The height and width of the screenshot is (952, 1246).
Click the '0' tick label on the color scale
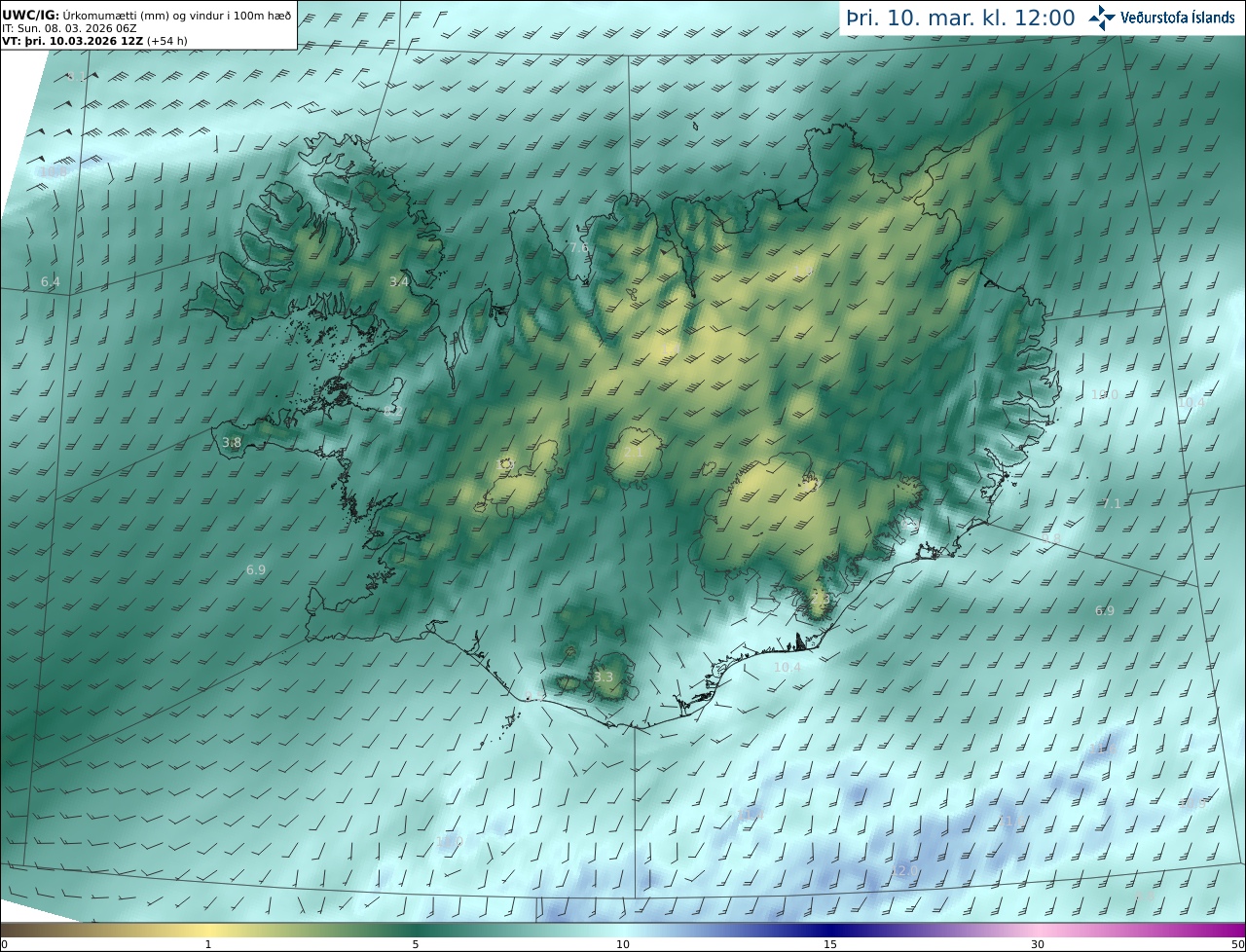tap(3, 944)
